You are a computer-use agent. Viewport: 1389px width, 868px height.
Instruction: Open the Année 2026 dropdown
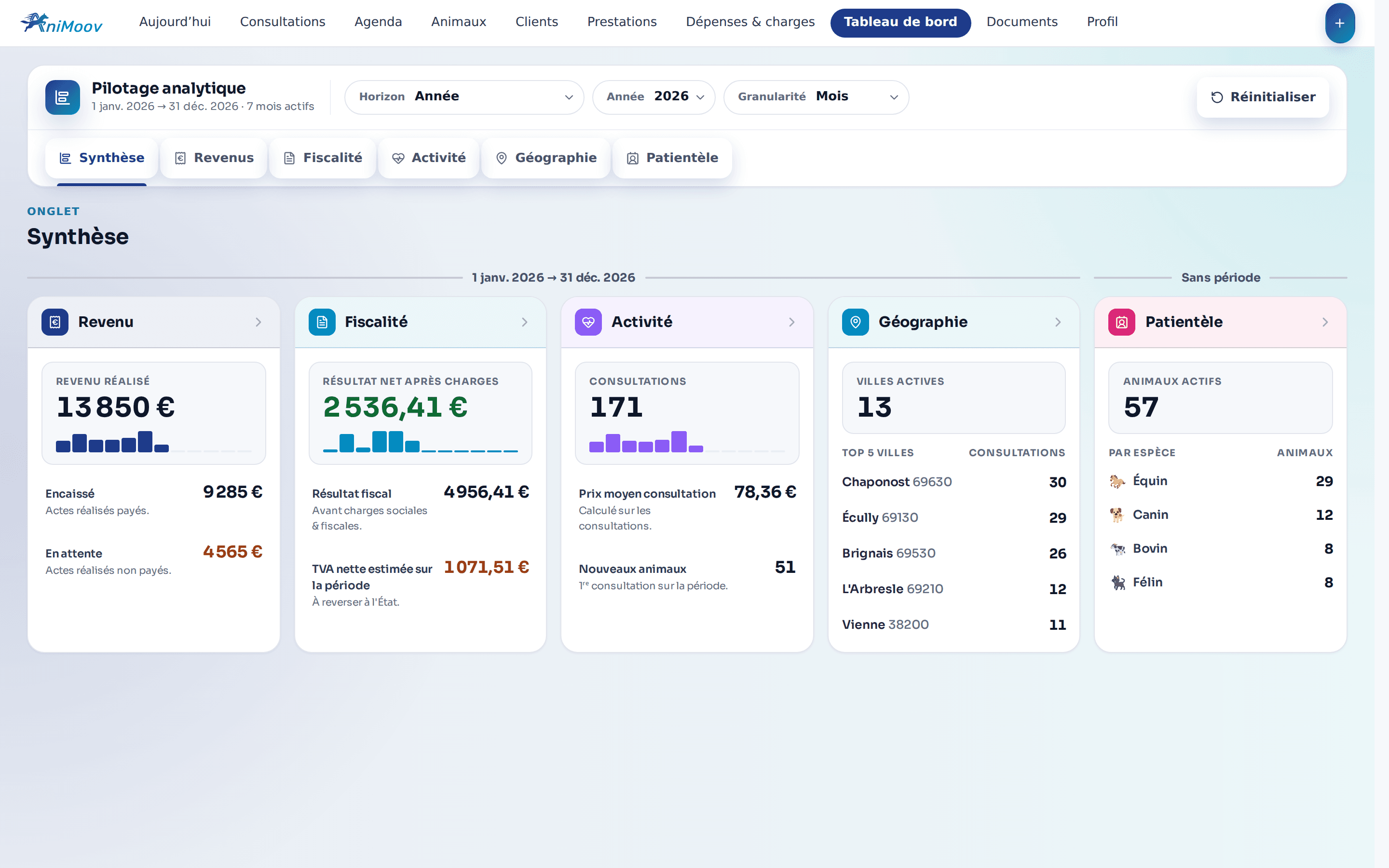tap(653, 97)
